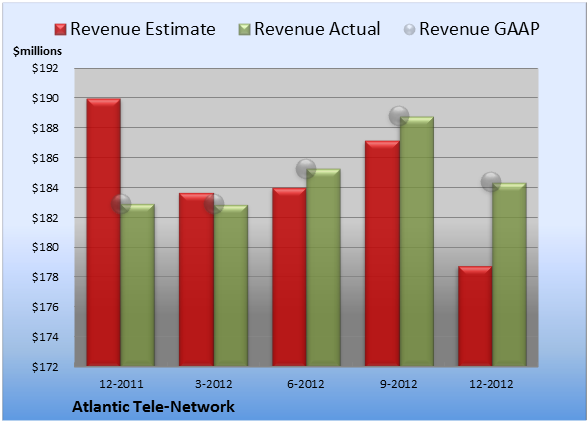Click the GAAP marker for 12-2012
Screen dimensions: 588x422
[491, 182]
